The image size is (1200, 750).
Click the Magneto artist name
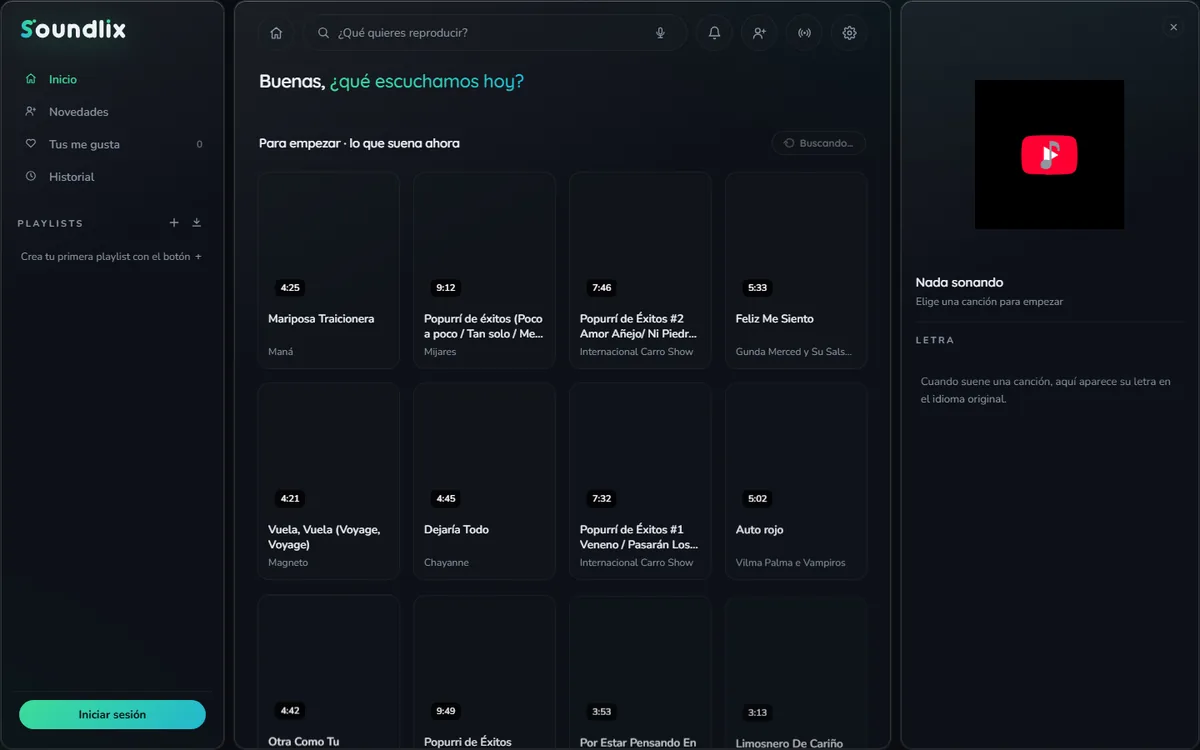tap(288, 563)
